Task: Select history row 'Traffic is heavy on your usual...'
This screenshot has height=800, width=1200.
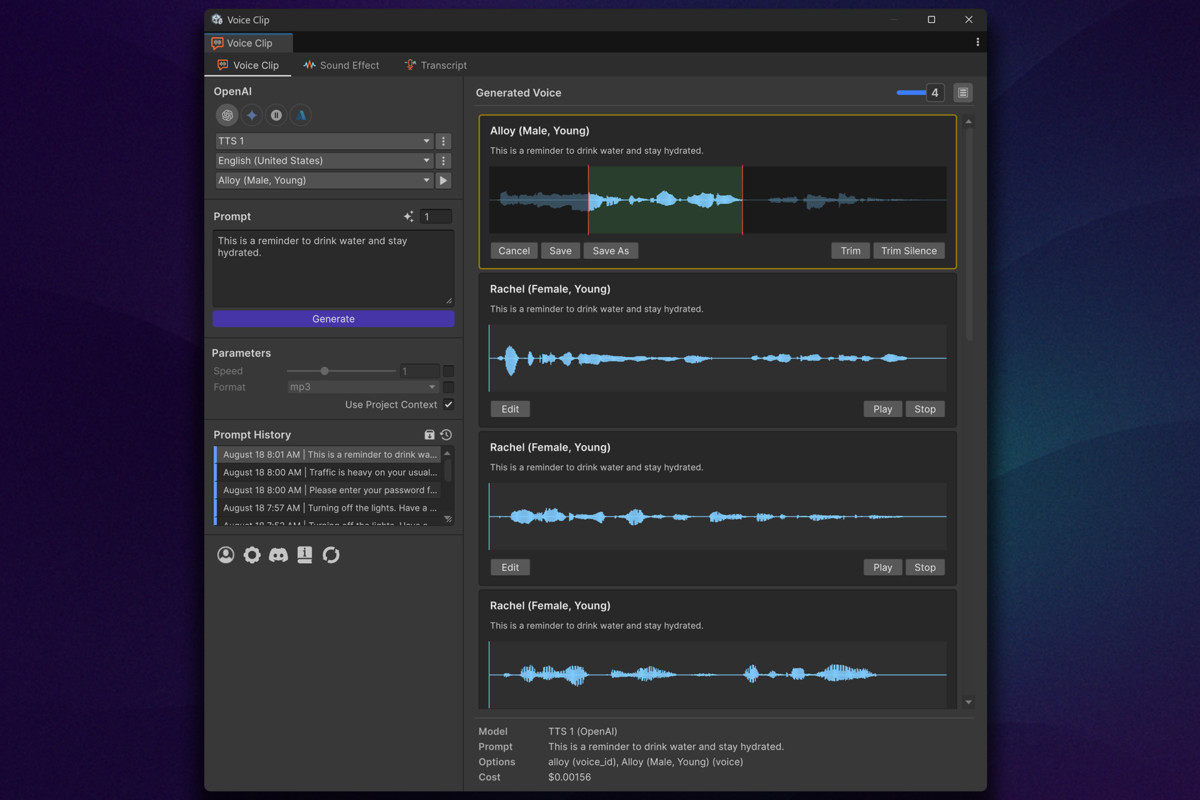Action: (x=328, y=472)
